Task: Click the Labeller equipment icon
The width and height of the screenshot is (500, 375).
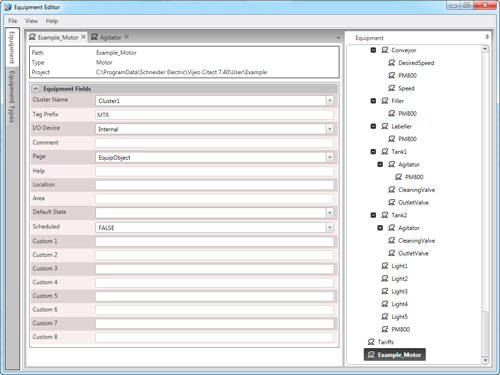Action: point(385,126)
